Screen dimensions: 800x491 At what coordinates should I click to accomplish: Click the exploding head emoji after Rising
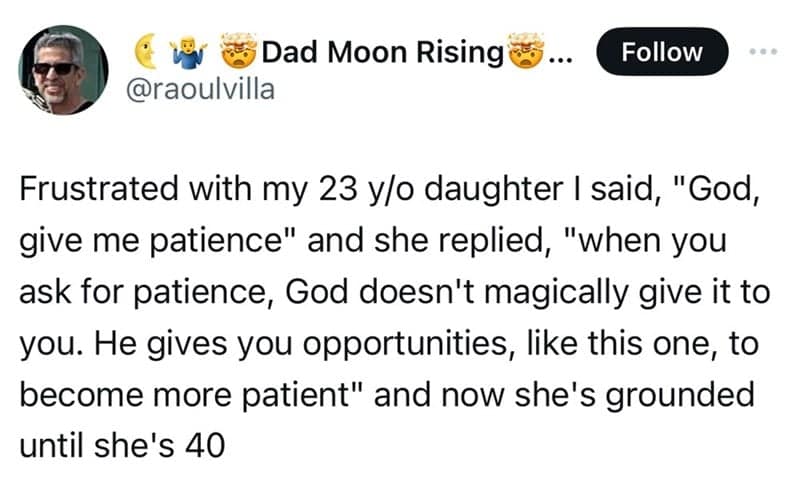(527, 51)
